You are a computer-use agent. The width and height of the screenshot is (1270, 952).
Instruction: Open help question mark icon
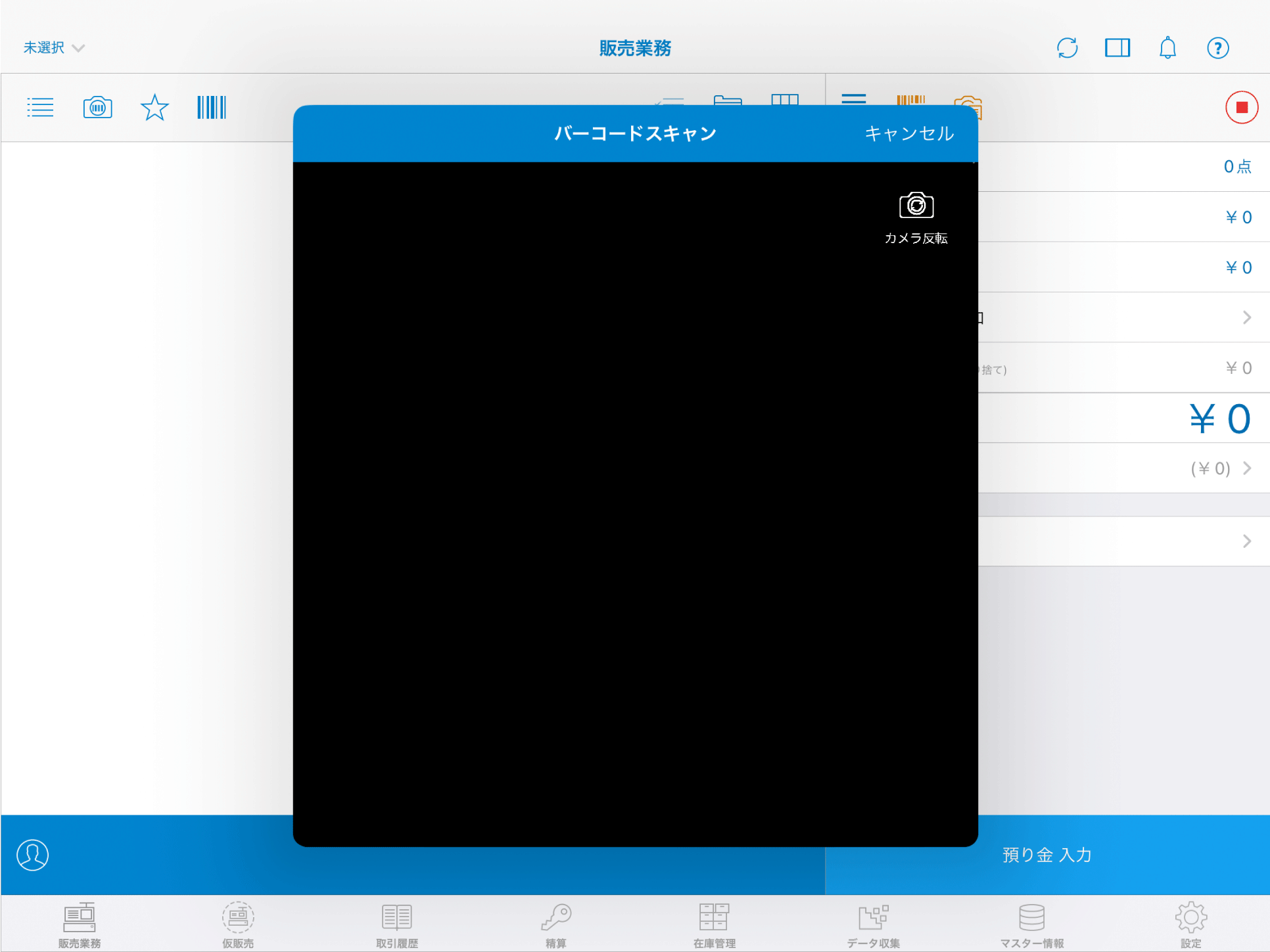[1217, 48]
